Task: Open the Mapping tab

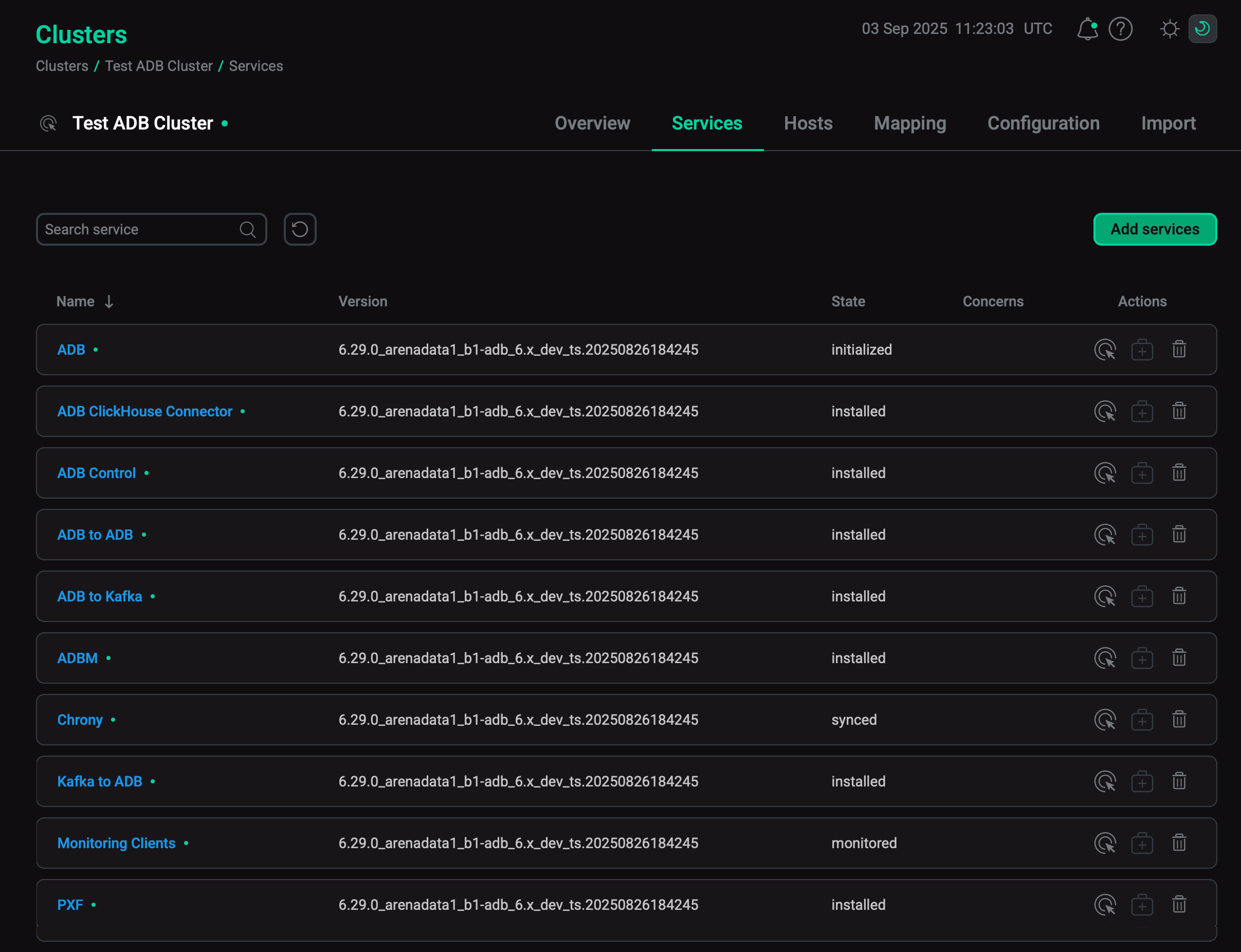Action: pos(909,123)
